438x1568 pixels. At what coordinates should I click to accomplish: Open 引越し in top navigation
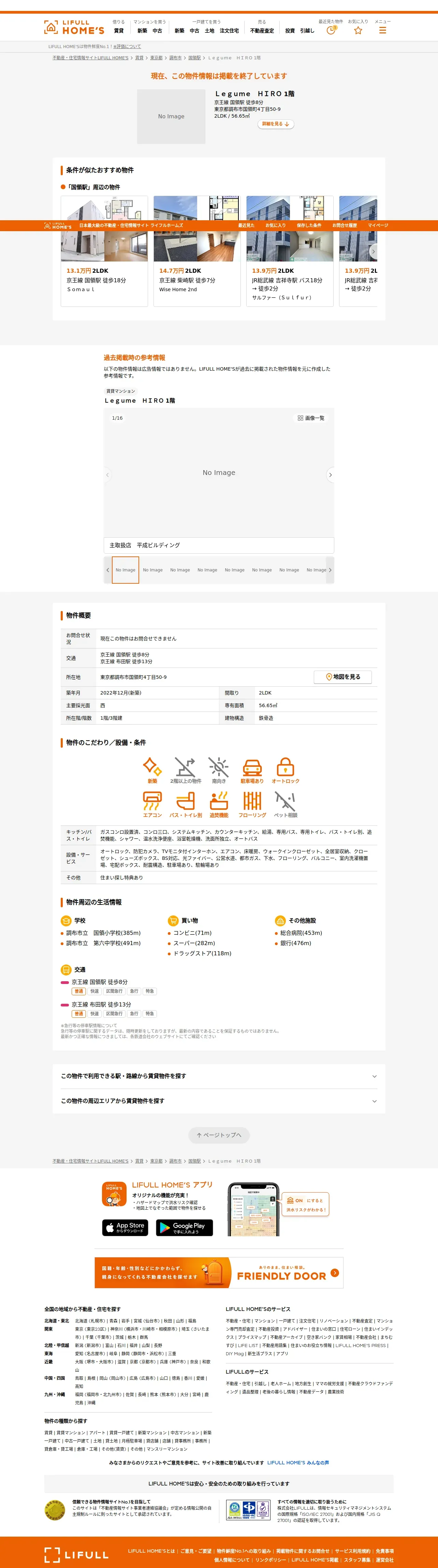[x=308, y=30]
